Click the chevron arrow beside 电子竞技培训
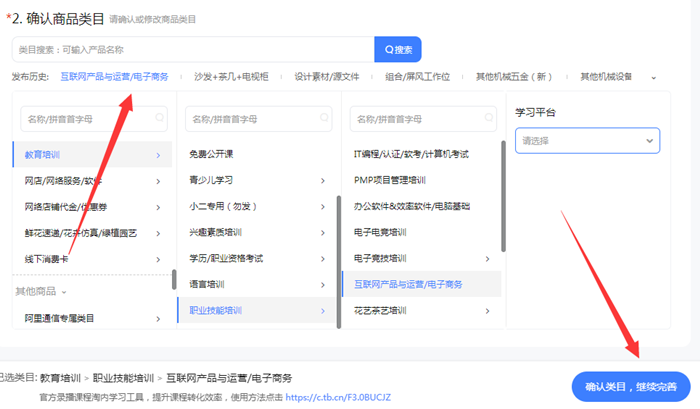The image size is (700, 409). [487, 259]
